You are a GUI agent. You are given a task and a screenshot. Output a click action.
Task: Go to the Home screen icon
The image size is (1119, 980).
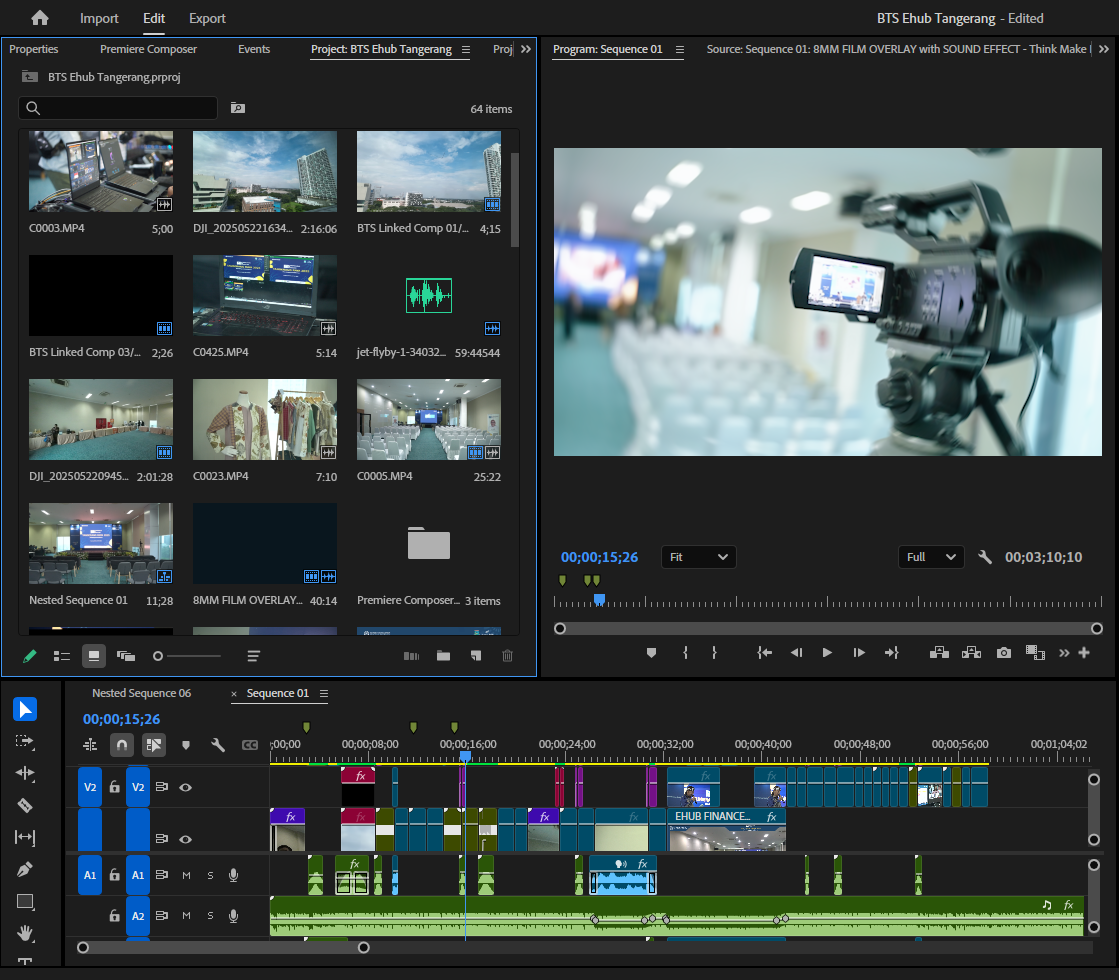click(x=40, y=18)
